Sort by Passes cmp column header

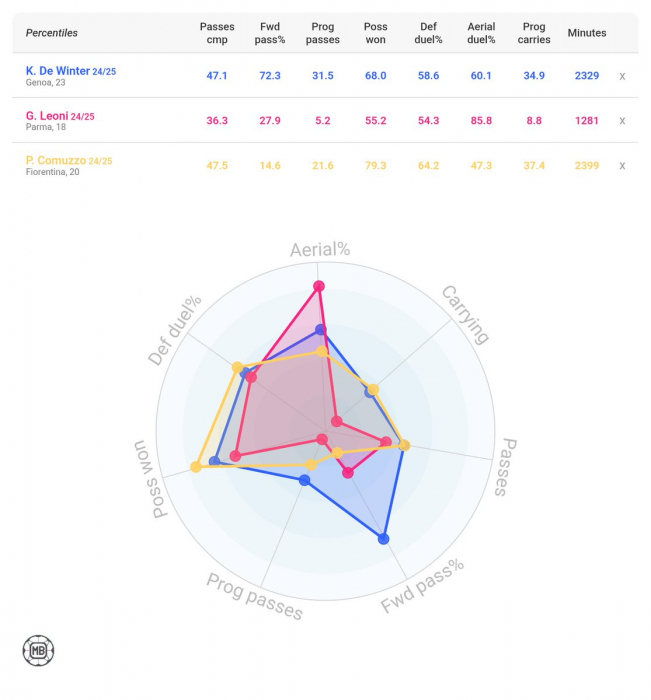pyautogui.click(x=217, y=33)
